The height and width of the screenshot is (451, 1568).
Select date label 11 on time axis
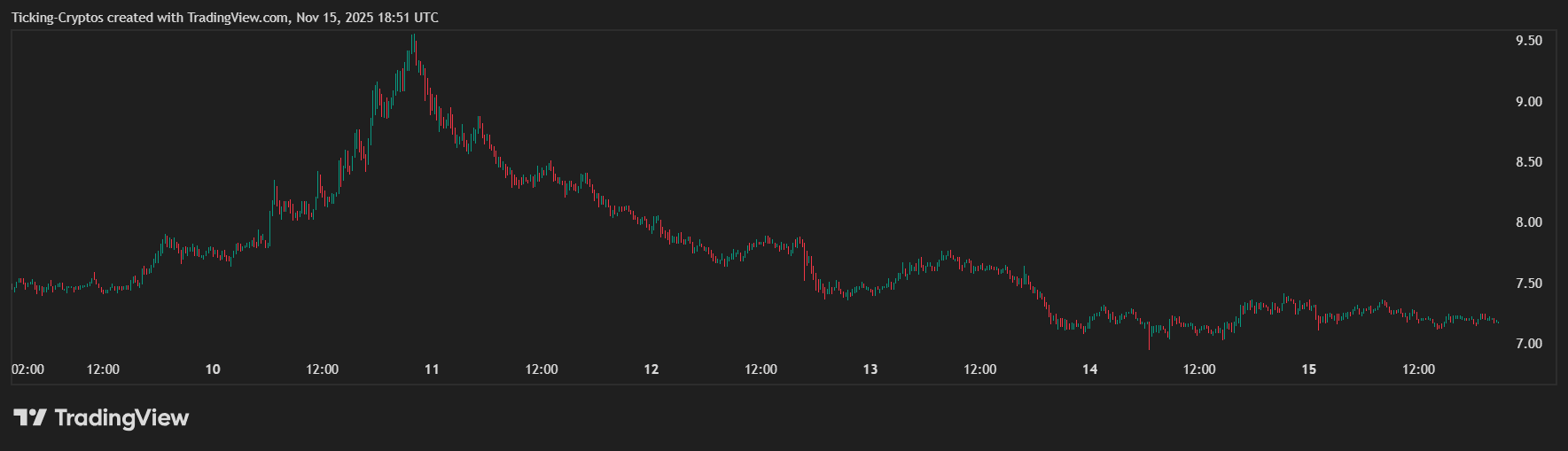432,369
